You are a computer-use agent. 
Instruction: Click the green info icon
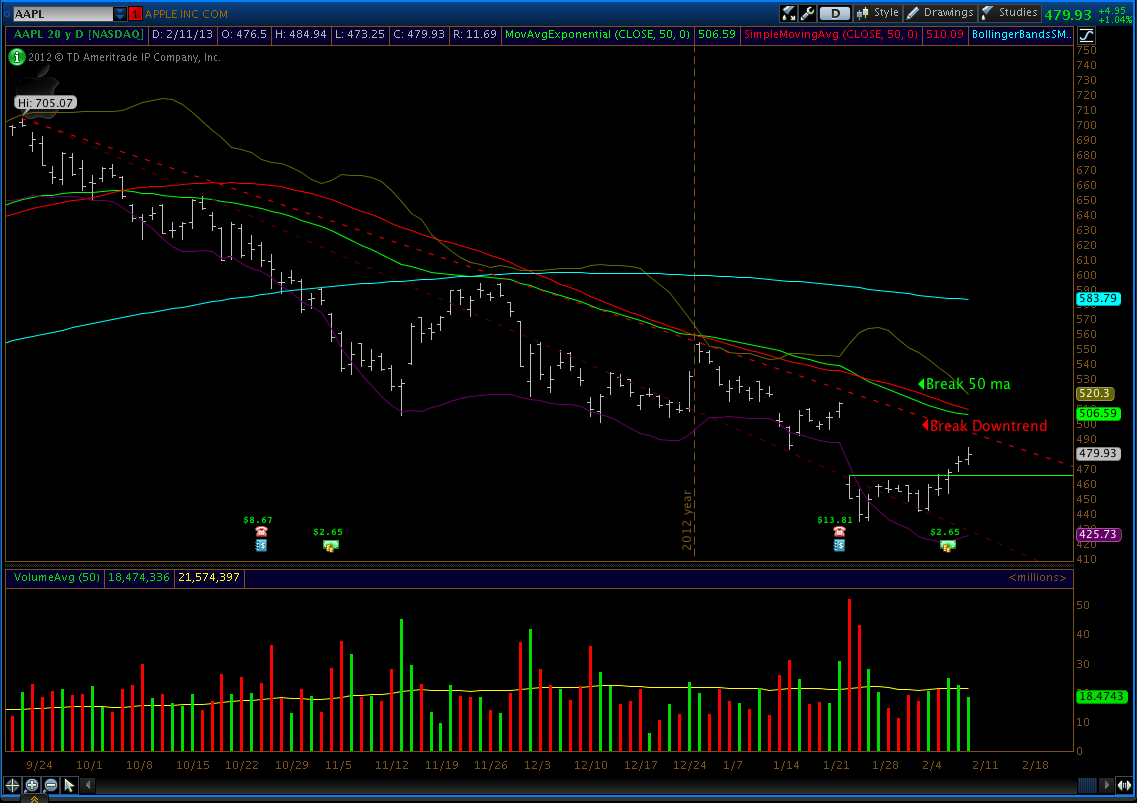click(x=16, y=57)
